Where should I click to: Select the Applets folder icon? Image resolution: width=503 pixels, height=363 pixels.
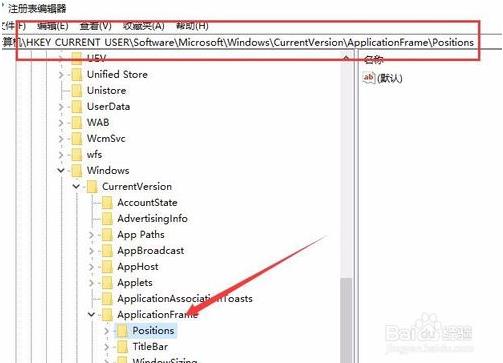(107, 283)
